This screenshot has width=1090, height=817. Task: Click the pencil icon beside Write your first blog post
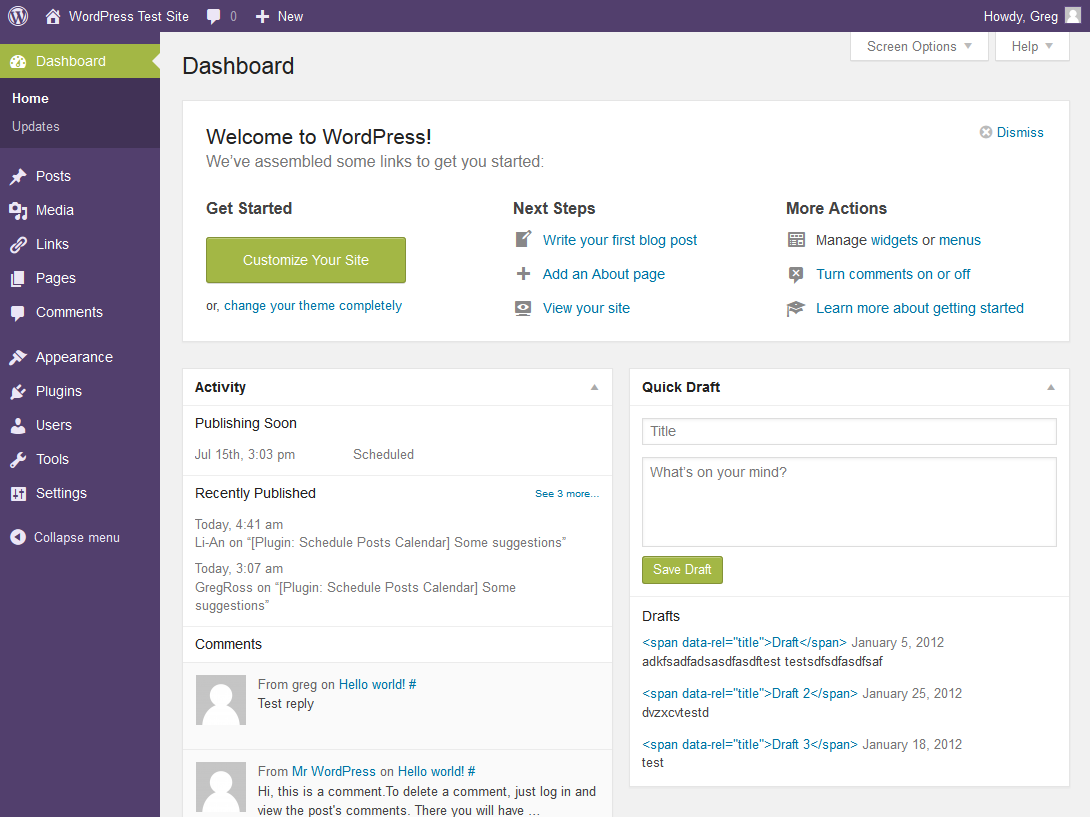click(523, 239)
